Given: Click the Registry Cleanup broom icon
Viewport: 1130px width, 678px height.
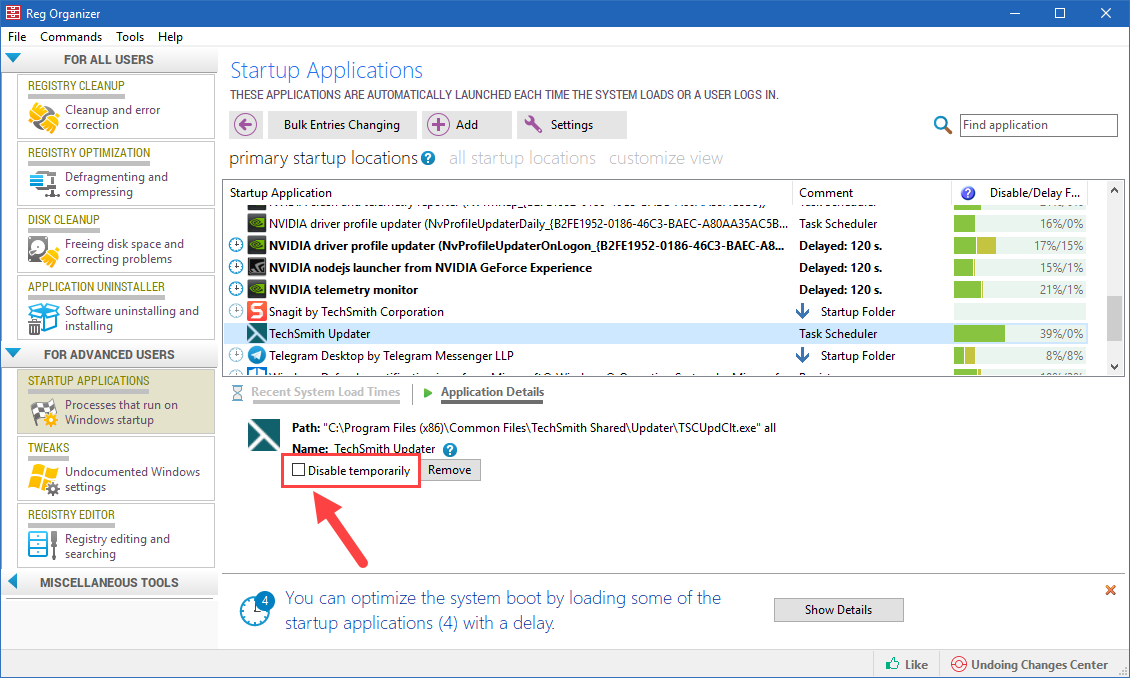Looking at the screenshot, I should coord(43,118).
